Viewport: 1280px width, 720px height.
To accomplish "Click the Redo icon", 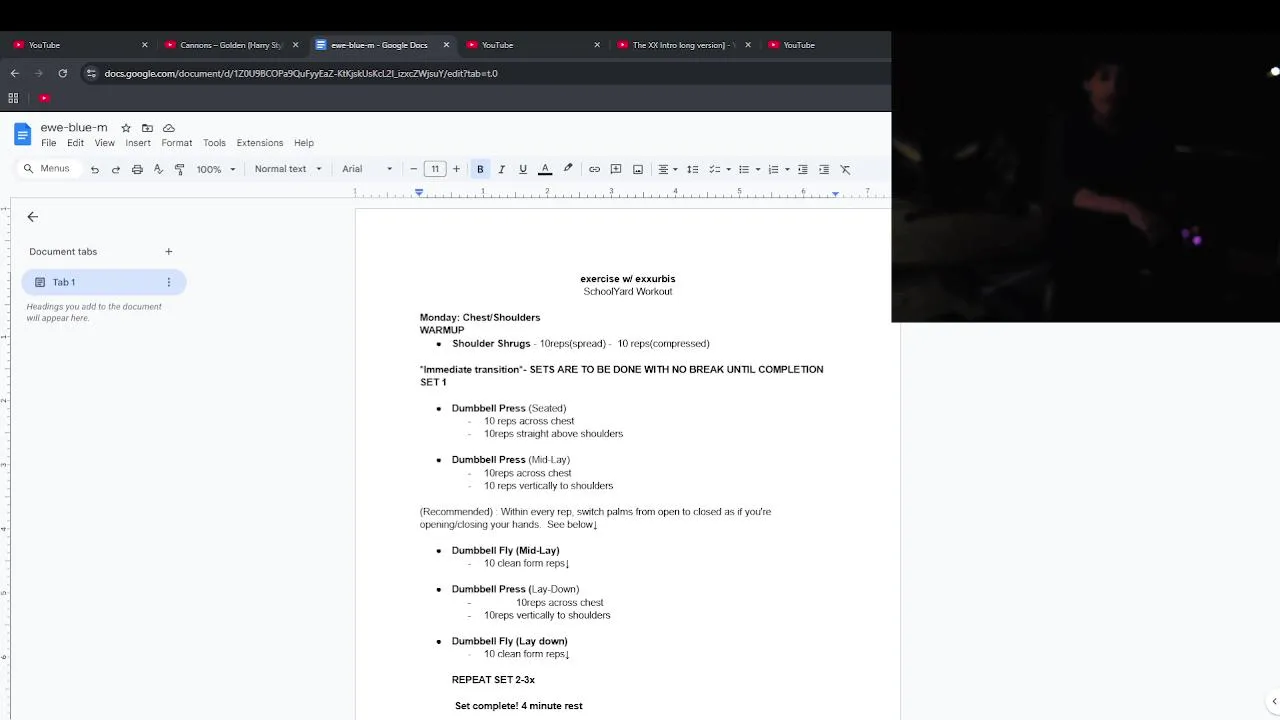I will click(116, 169).
